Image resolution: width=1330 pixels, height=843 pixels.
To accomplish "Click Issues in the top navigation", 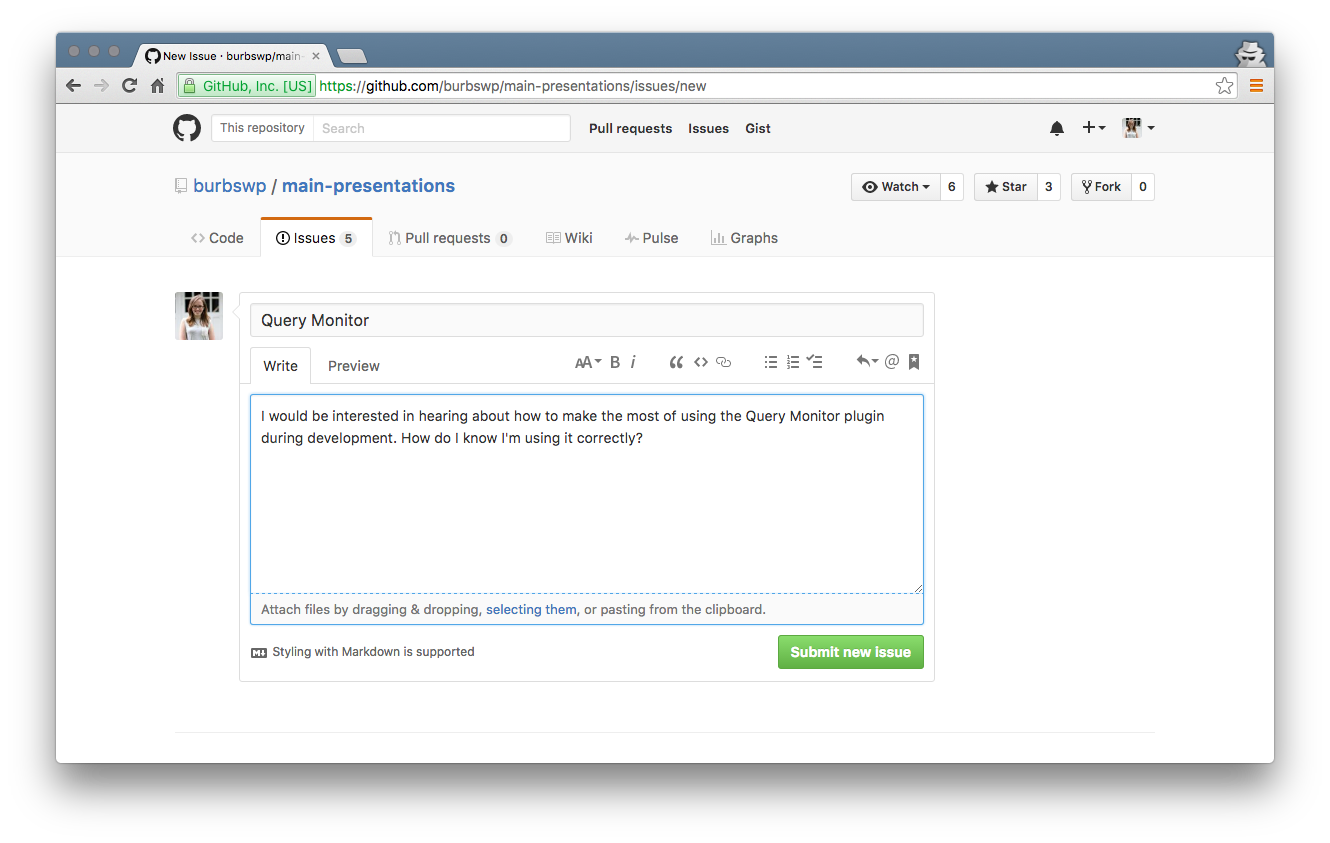I will tap(708, 128).
